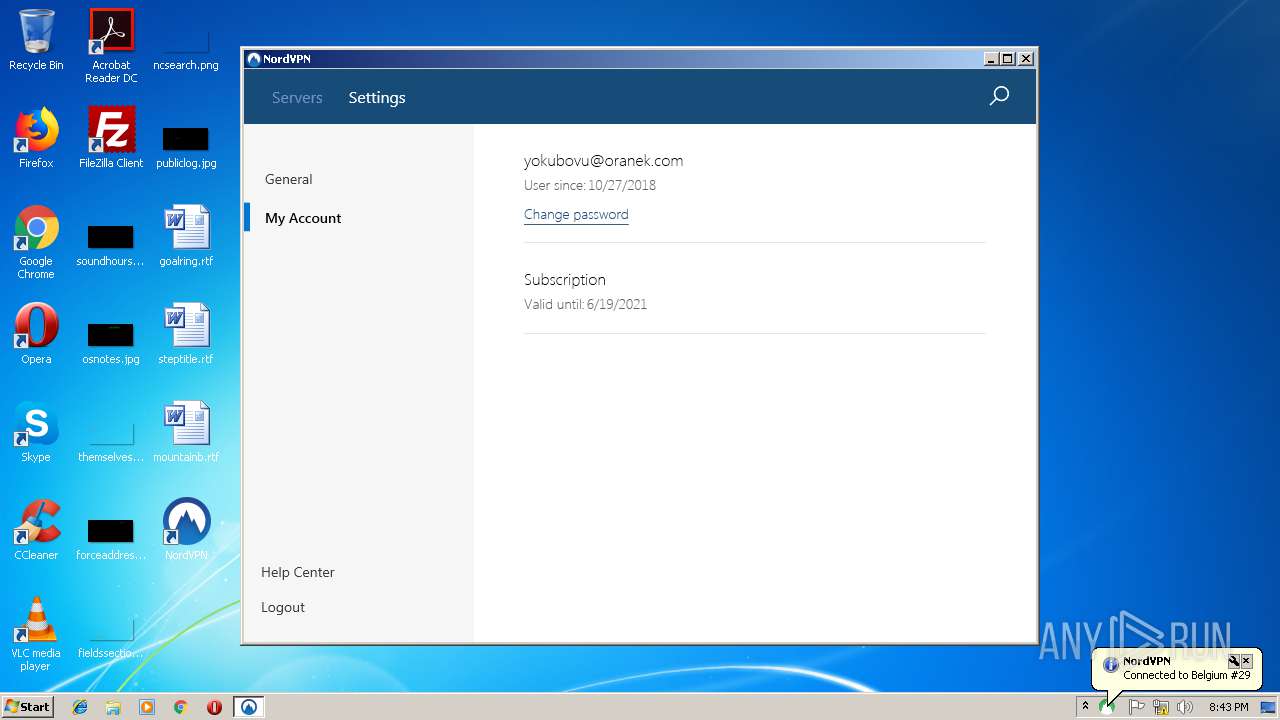
Task: Minimize the NordVPN window
Action: pyautogui.click(x=991, y=59)
